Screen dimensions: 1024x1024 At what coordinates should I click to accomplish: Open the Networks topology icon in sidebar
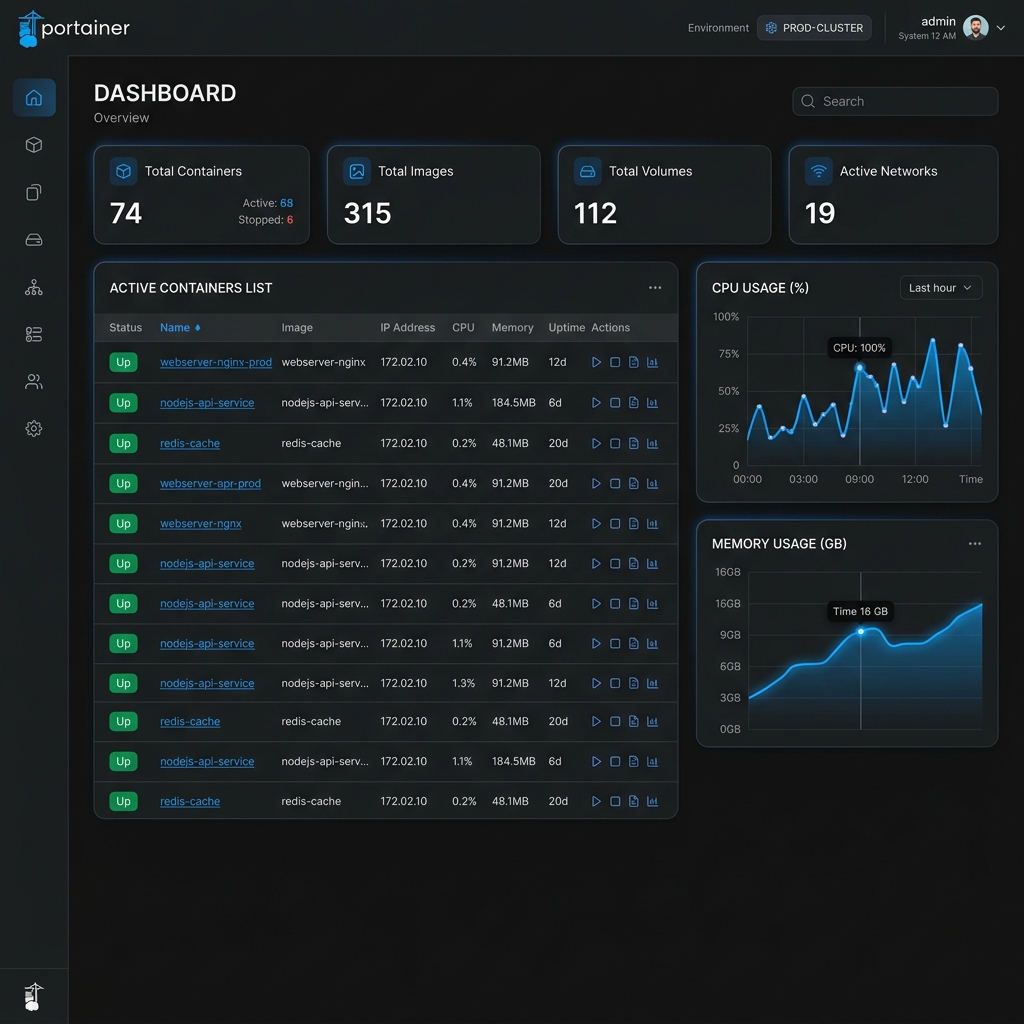[34, 287]
